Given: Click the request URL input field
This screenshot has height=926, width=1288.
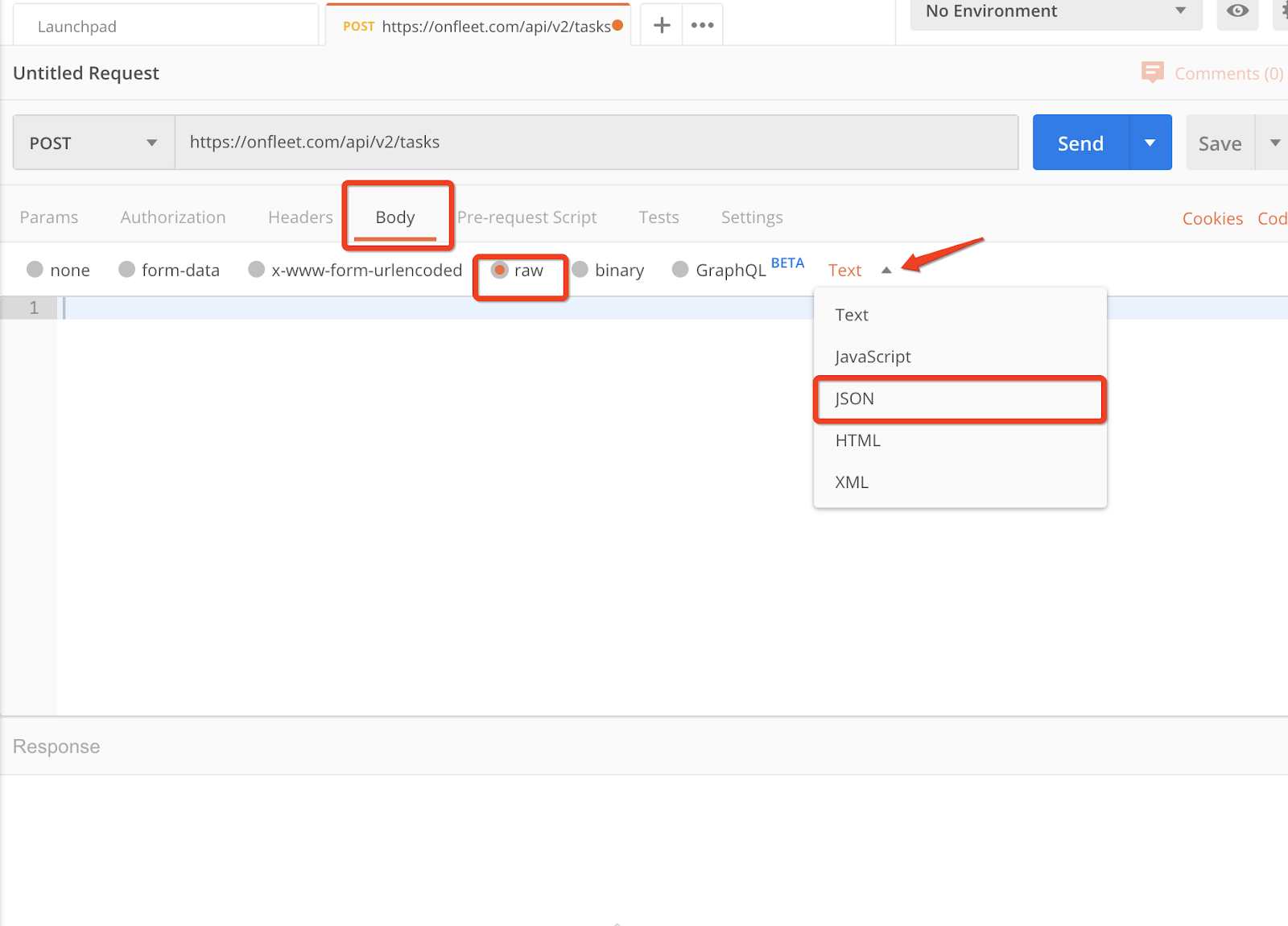Looking at the screenshot, I should pos(597,143).
